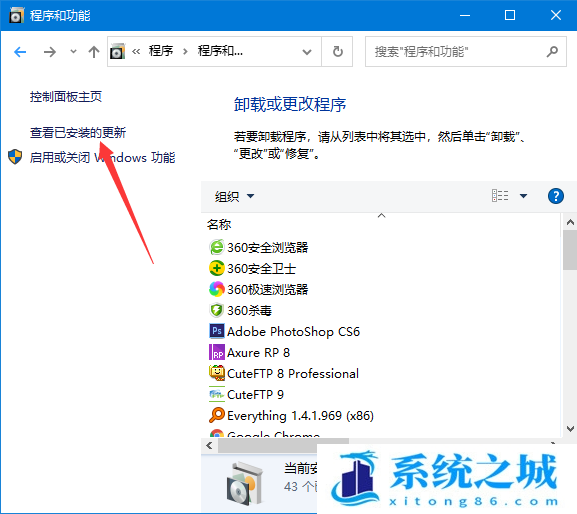
Task: Select the 程序 breadcrumb segment
Action: [x=161, y=51]
